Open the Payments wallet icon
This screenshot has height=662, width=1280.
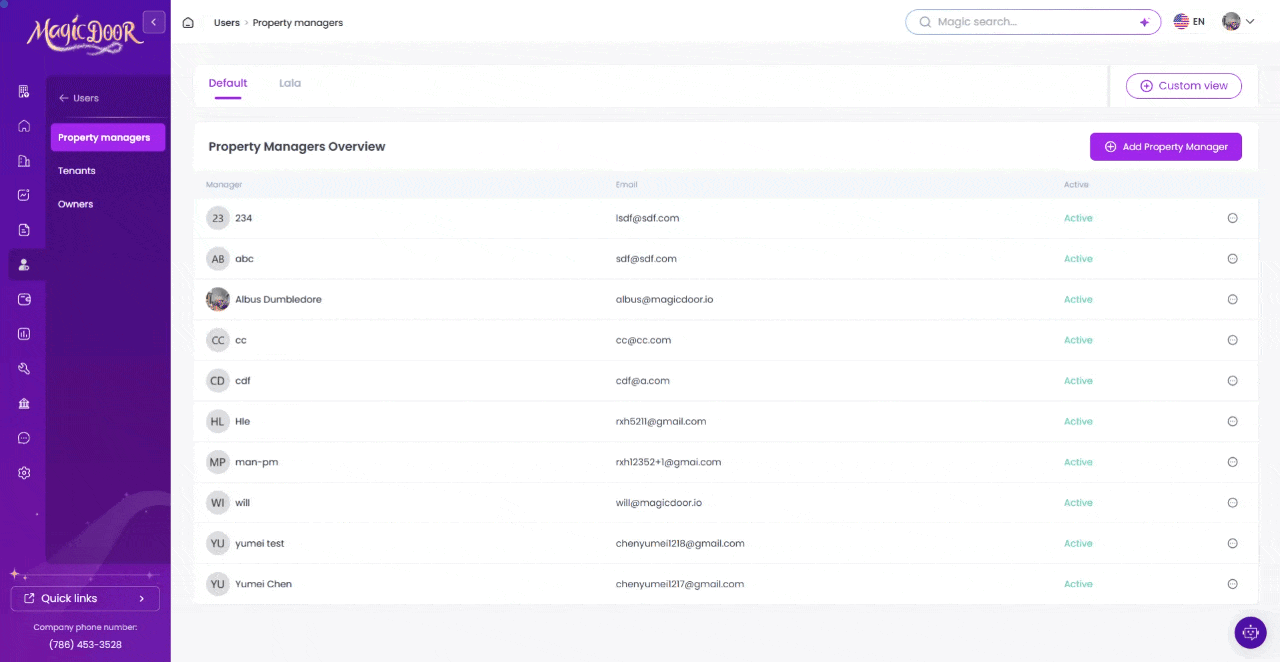pyautogui.click(x=23, y=298)
